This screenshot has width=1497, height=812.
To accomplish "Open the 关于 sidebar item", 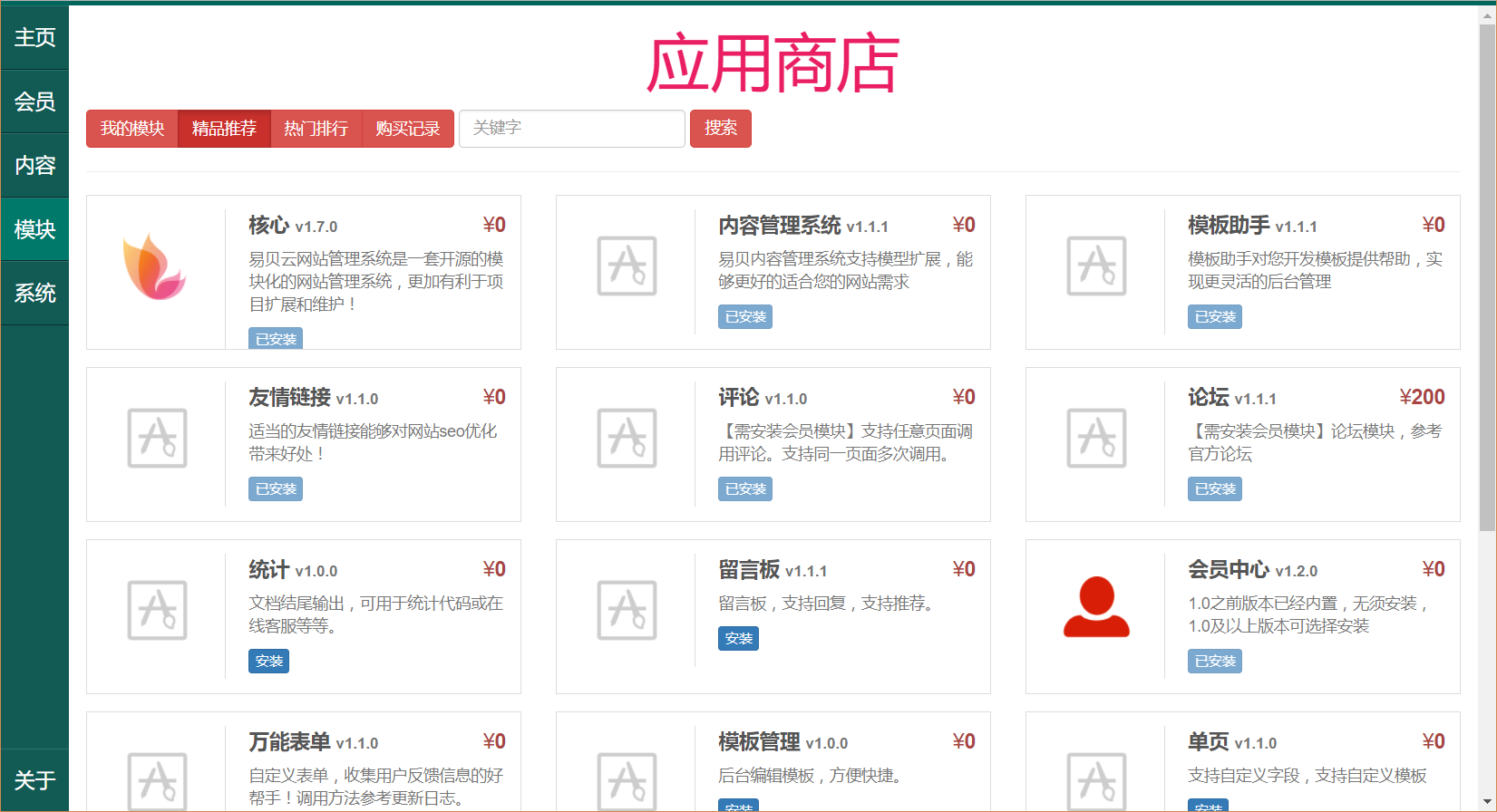I will (x=34, y=780).
